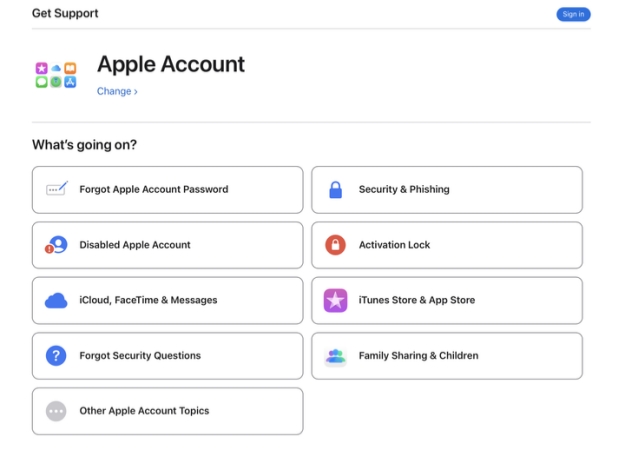Click the What's going on? heading
The width and height of the screenshot is (625, 450).
pos(84,145)
